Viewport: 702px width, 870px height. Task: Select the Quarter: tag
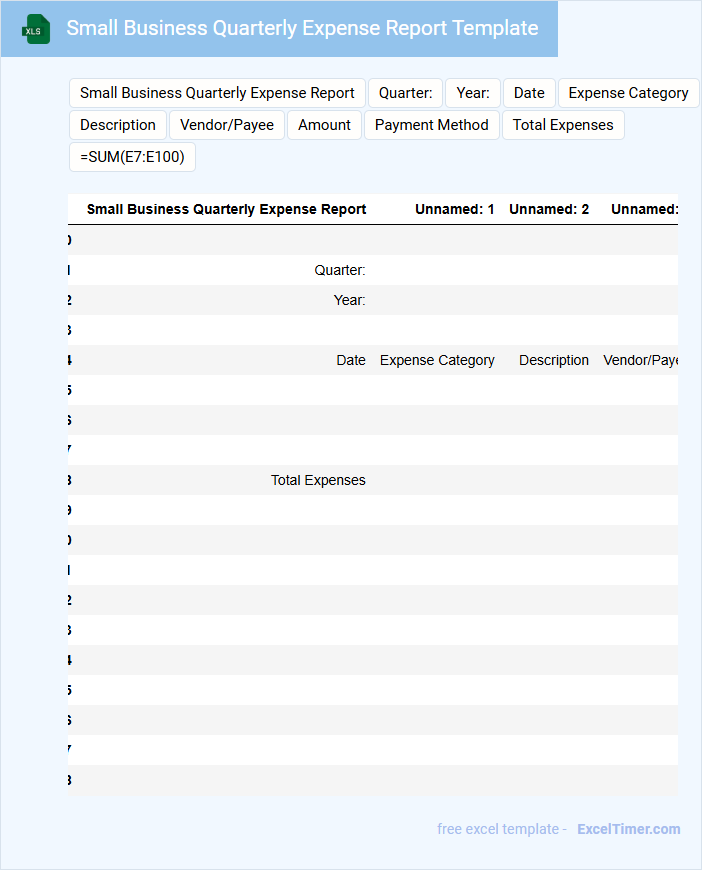click(406, 93)
